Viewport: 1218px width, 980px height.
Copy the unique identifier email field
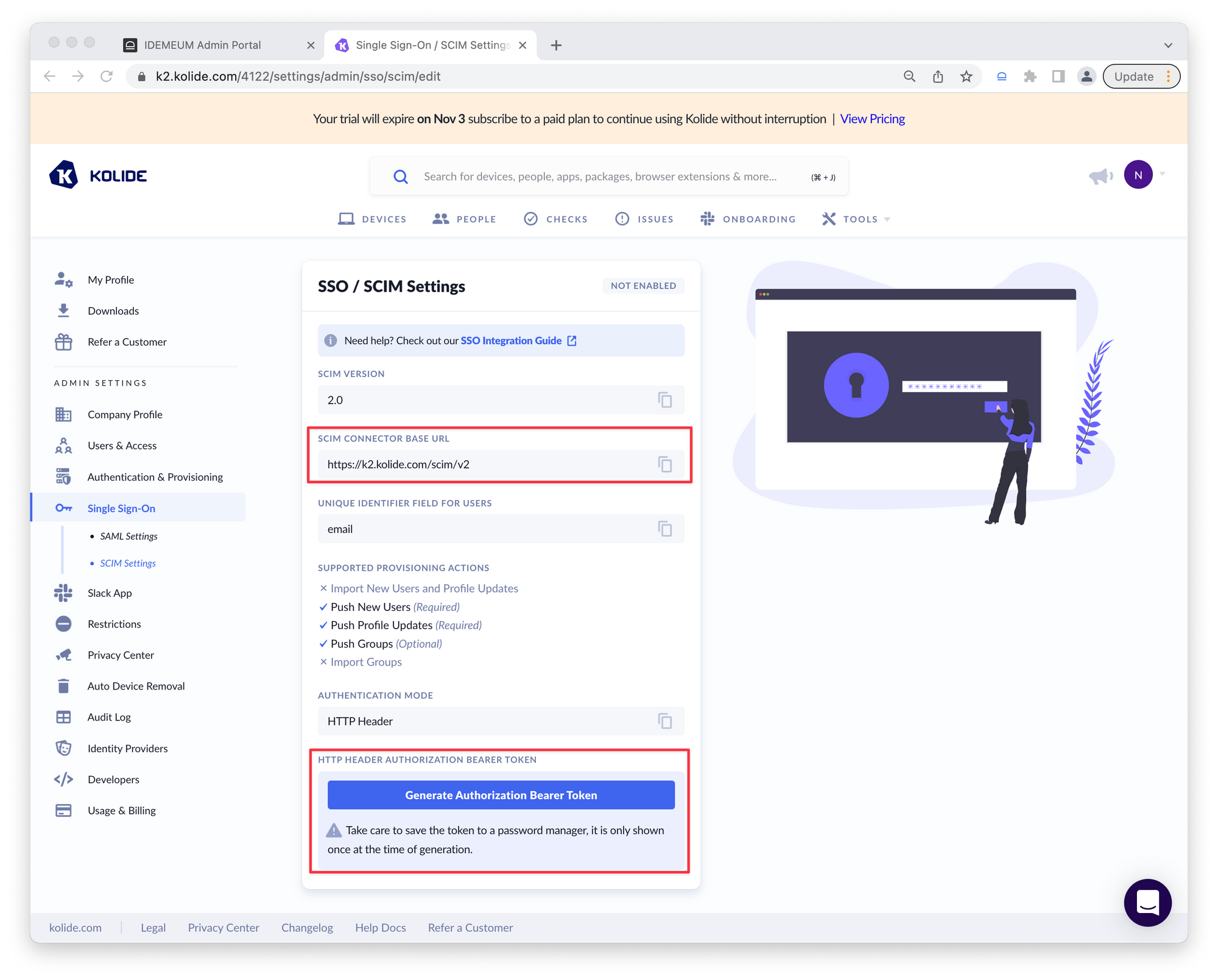pos(664,529)
